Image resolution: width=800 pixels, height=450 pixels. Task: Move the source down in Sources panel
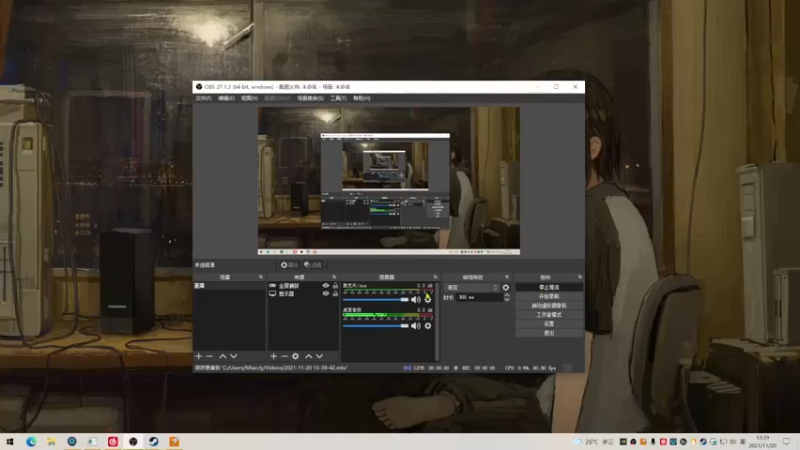point(319,356)
